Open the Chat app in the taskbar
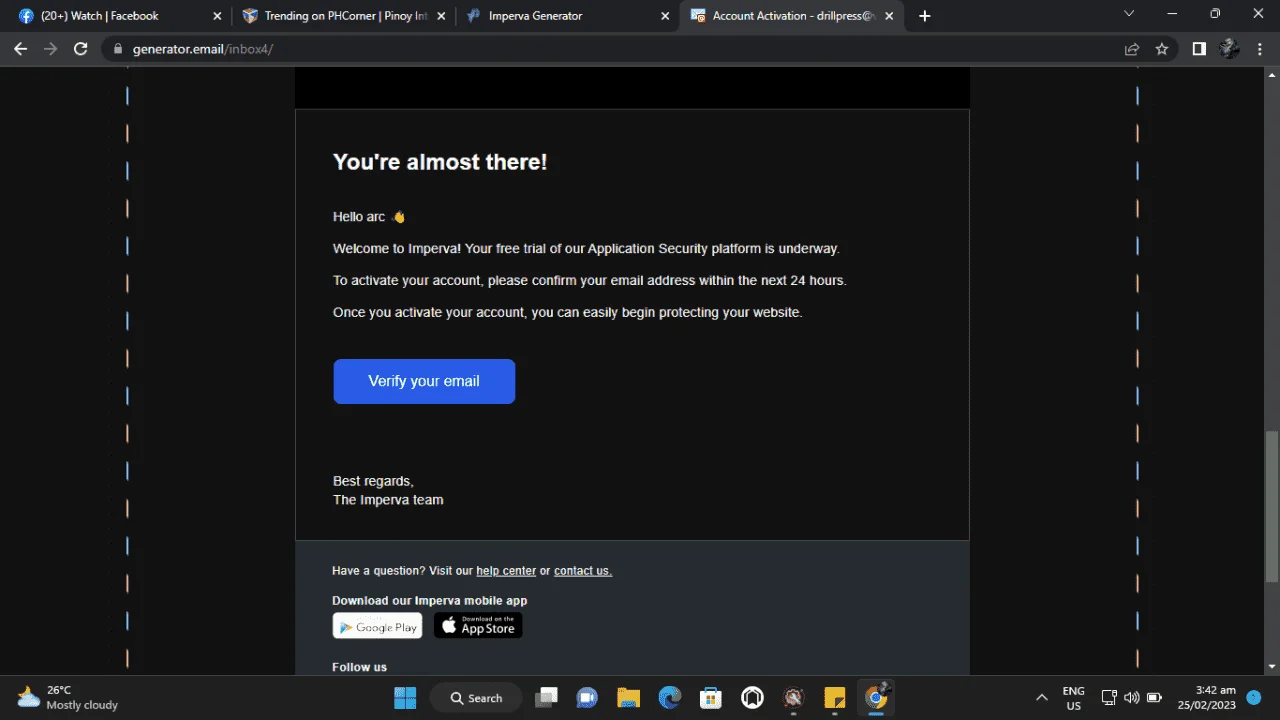 pyautogui.click(x=587, y=698)
